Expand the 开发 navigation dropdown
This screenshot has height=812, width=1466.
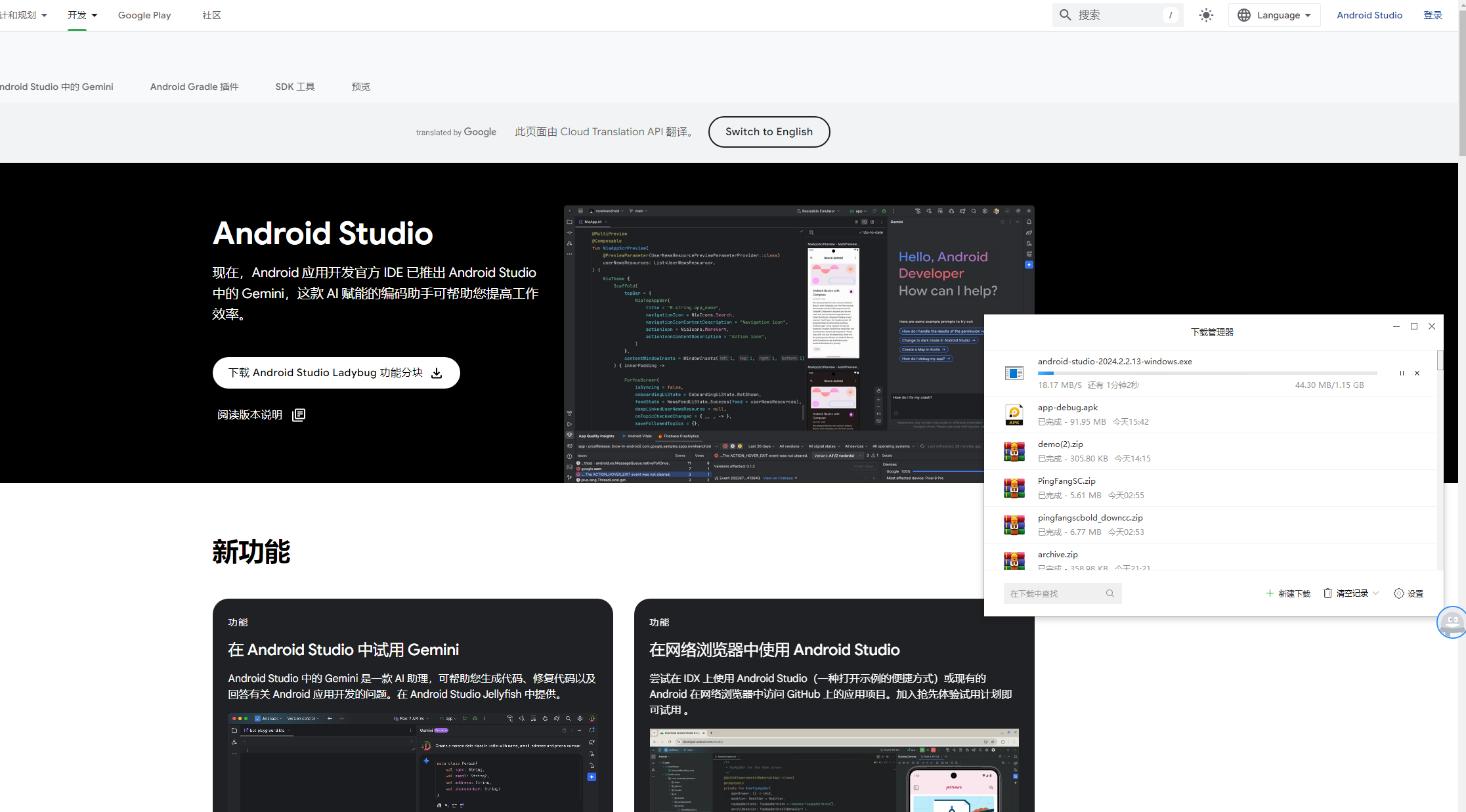[81, 14]
